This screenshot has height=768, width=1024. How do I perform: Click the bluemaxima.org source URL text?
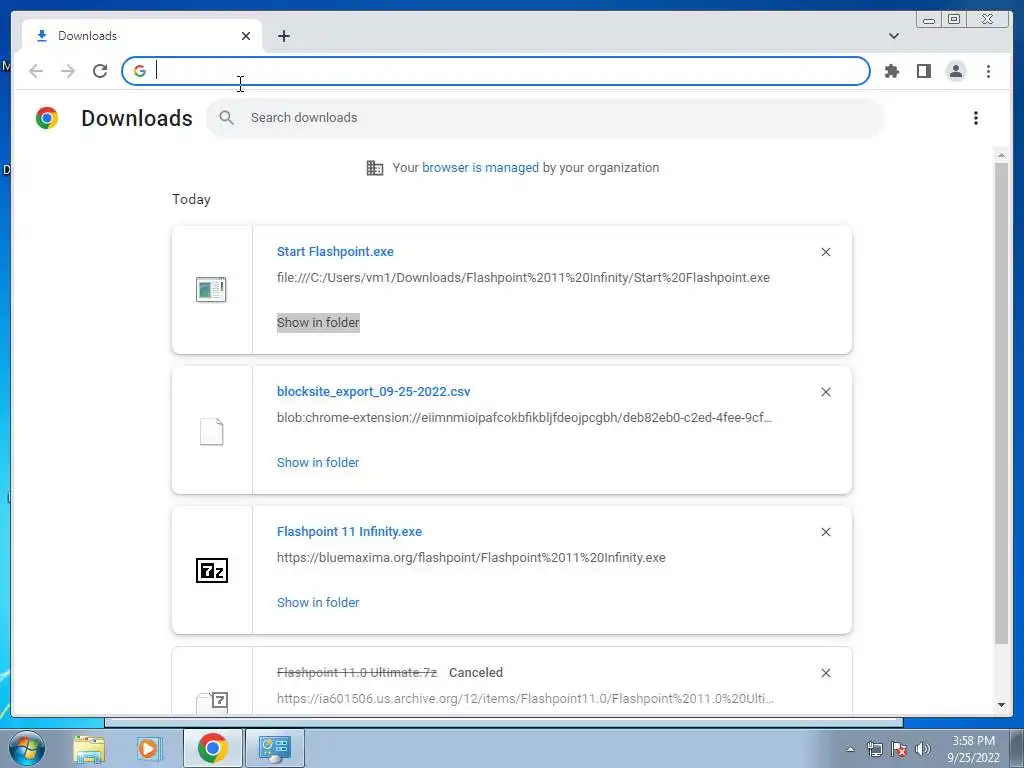[x=471, y=558]
